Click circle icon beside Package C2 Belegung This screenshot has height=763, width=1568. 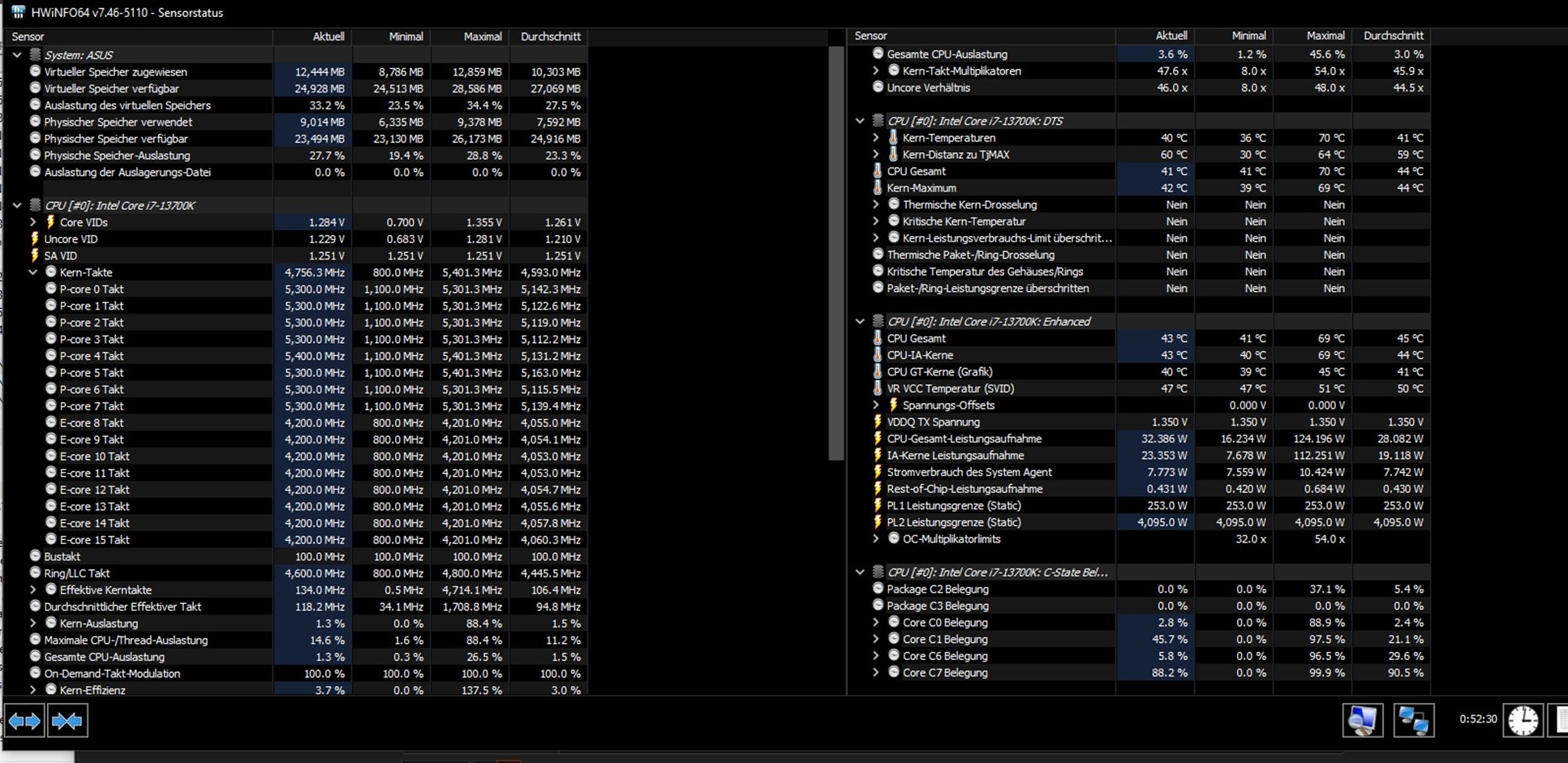click(x=878, y=589)
